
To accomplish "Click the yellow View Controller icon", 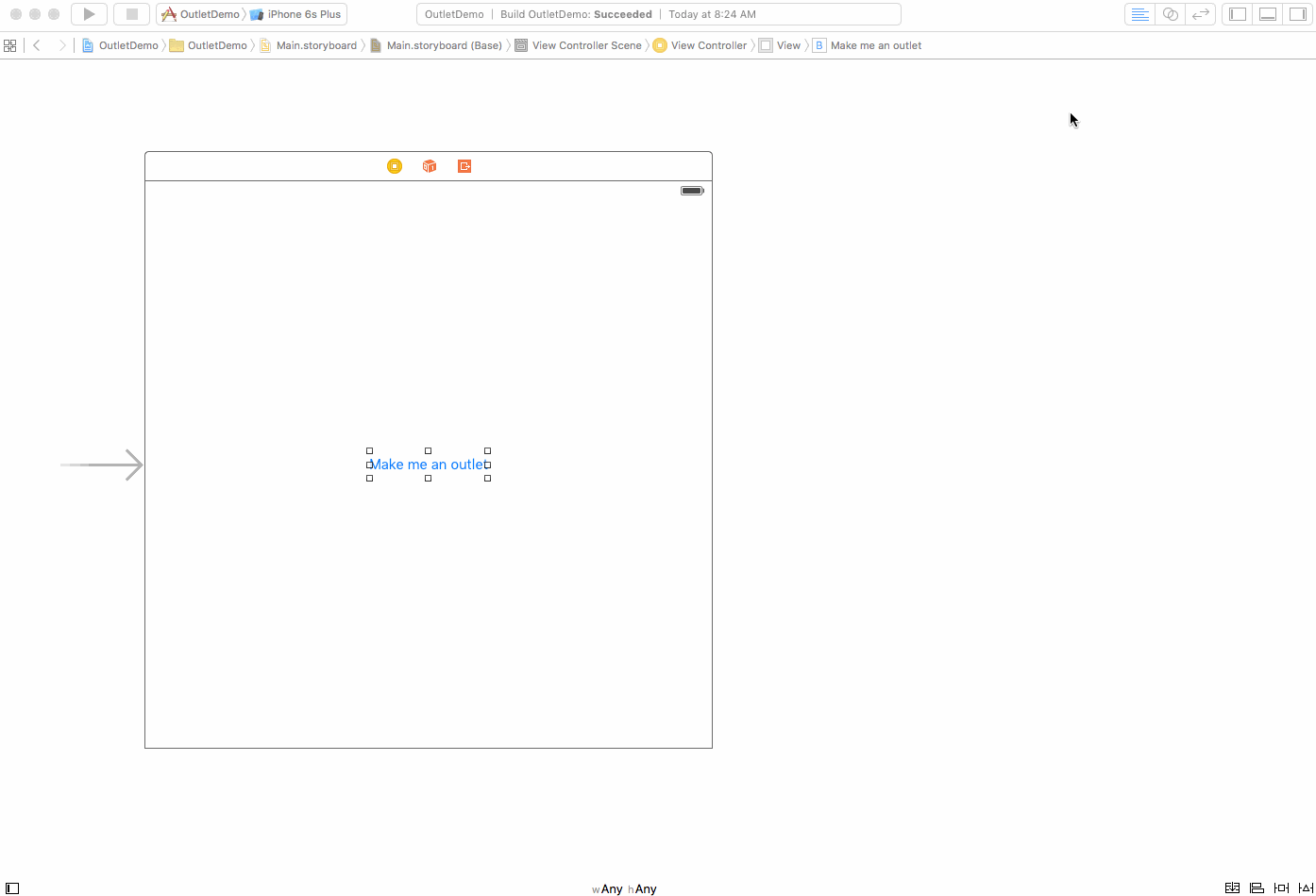I will click(x=394, y=165).
